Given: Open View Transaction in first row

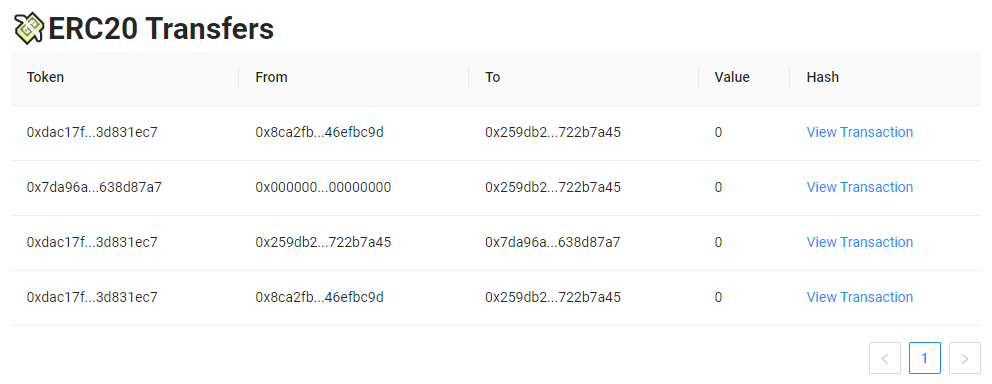Looking at the screenshot, I should 859,132.
